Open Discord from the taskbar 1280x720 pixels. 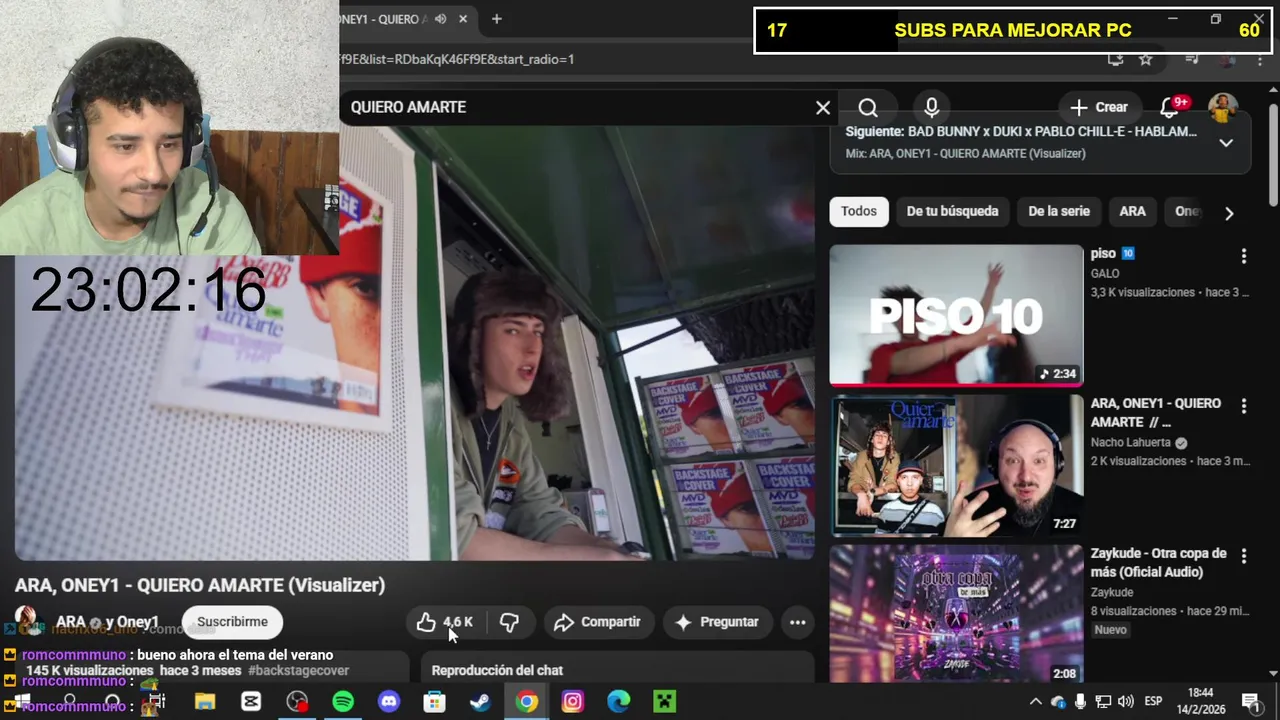(x=389, y=702)
